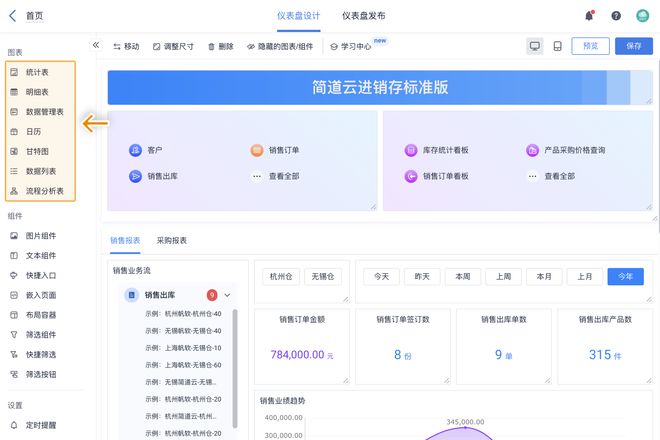The width and height of the screenshot is (660, 440).
Task: Switch to desktop preview mode
Action: click(x=535, y=46)
